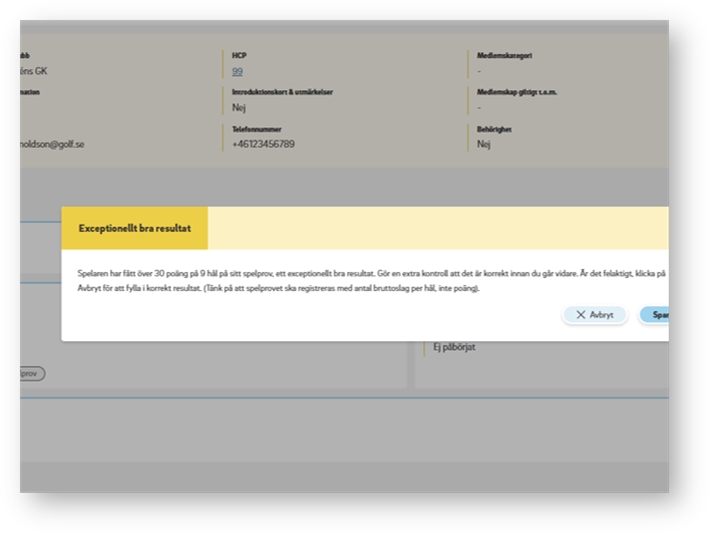Viewport: 710px width, 534px height.
Task: Click the golf.se email address
Action: tap(52, 144)
